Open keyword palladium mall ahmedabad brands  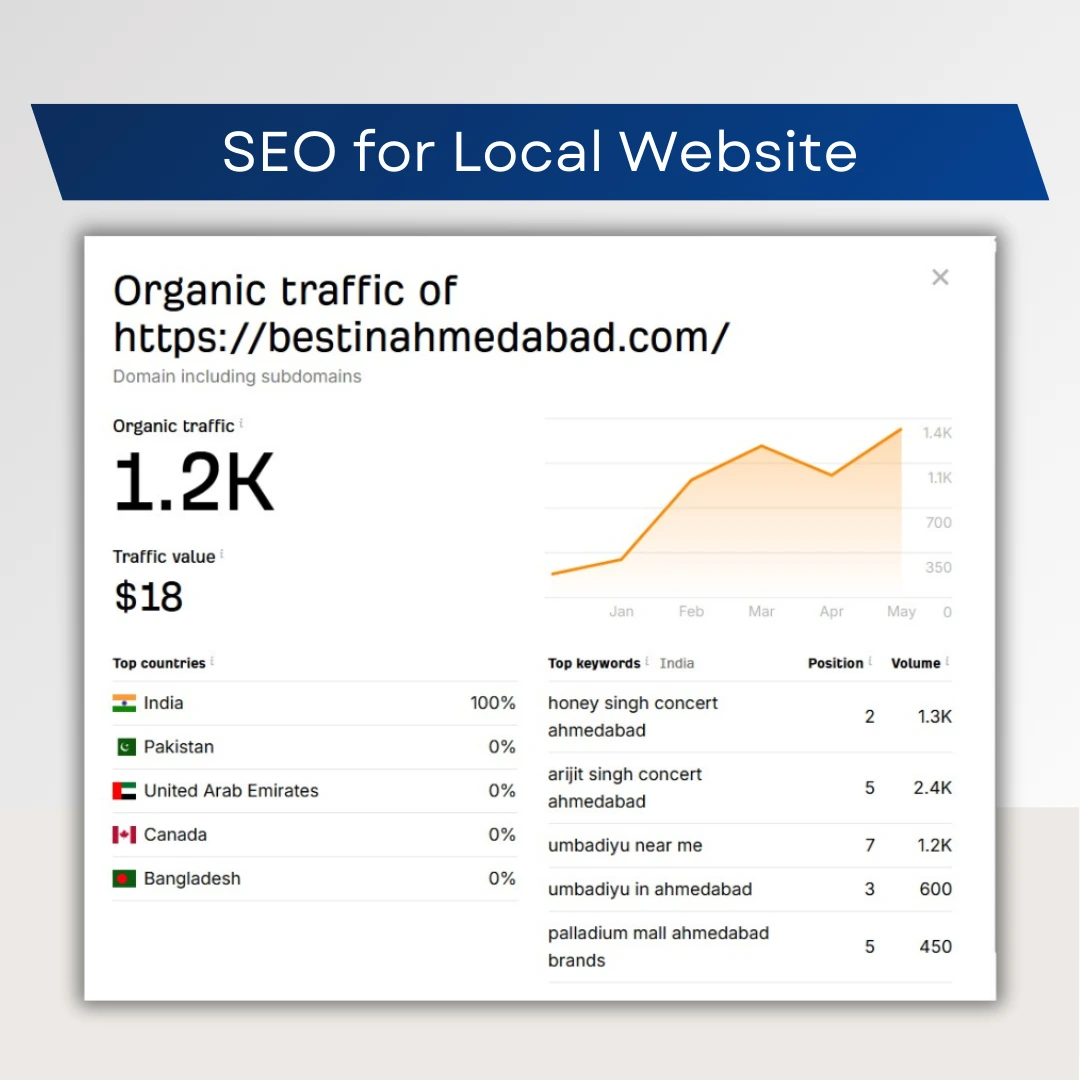(658, 946)
